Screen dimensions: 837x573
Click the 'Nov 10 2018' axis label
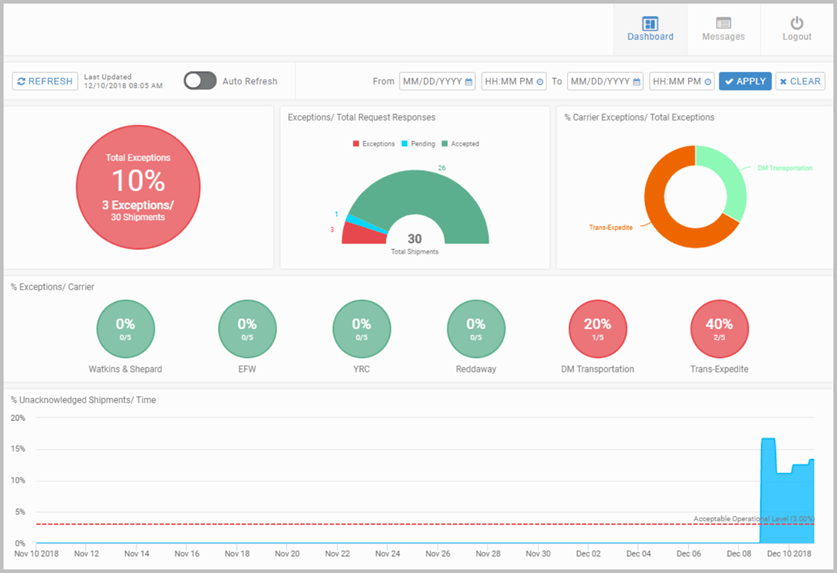pyautogui.click(x=36, y=554)
